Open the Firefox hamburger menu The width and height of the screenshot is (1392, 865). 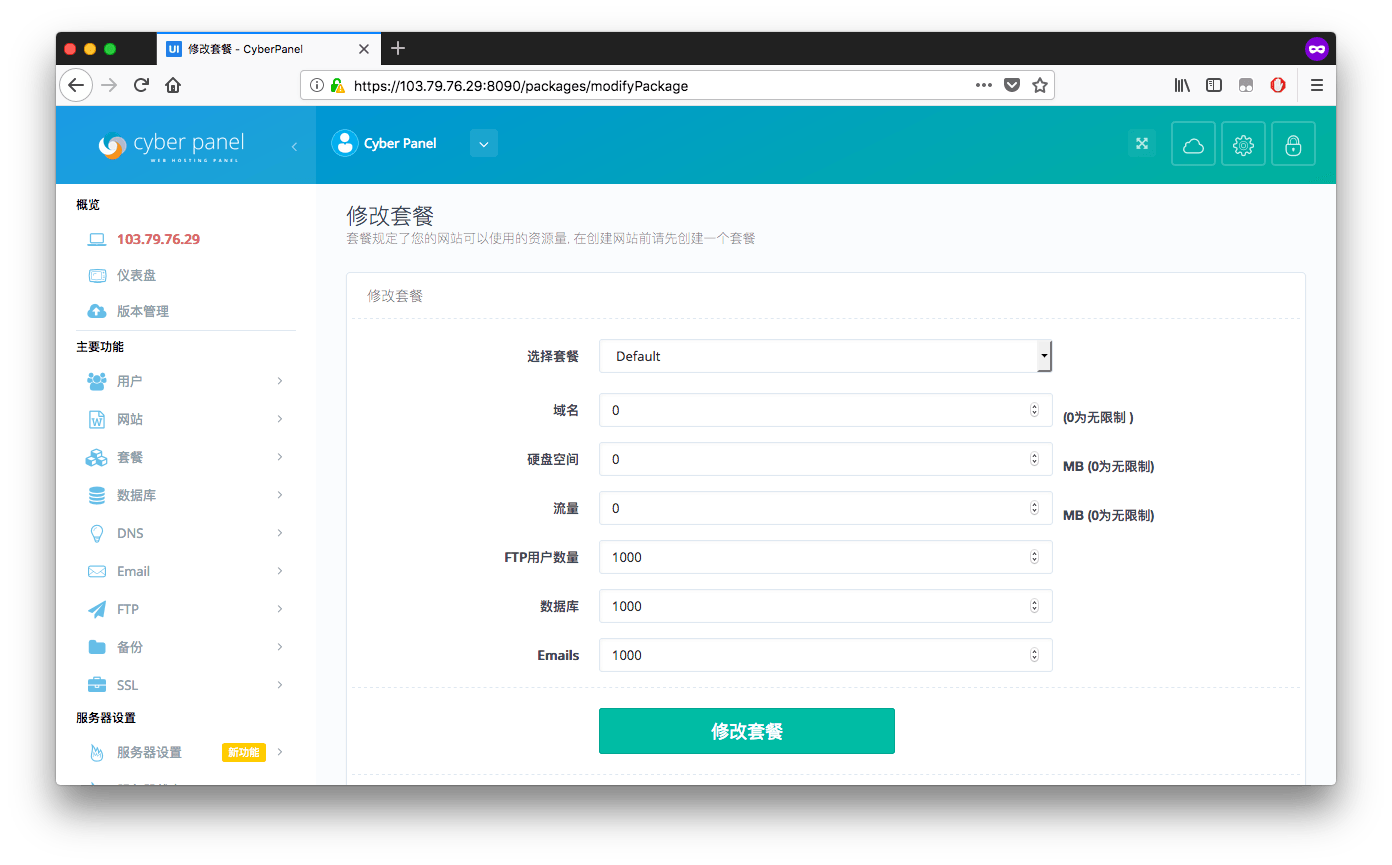(x=1316, y=85)
